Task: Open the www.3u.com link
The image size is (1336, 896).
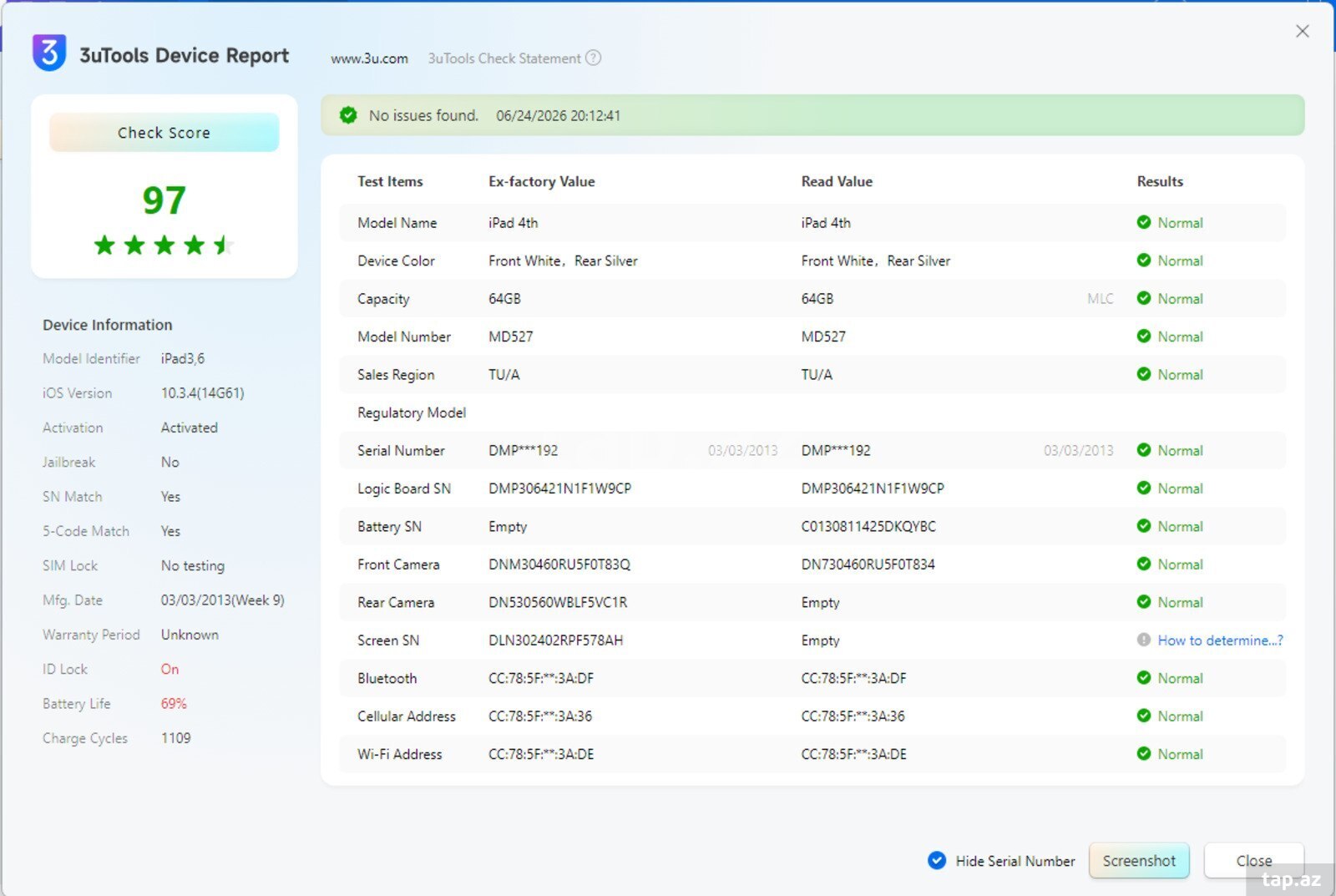Action: click(369, 58)
